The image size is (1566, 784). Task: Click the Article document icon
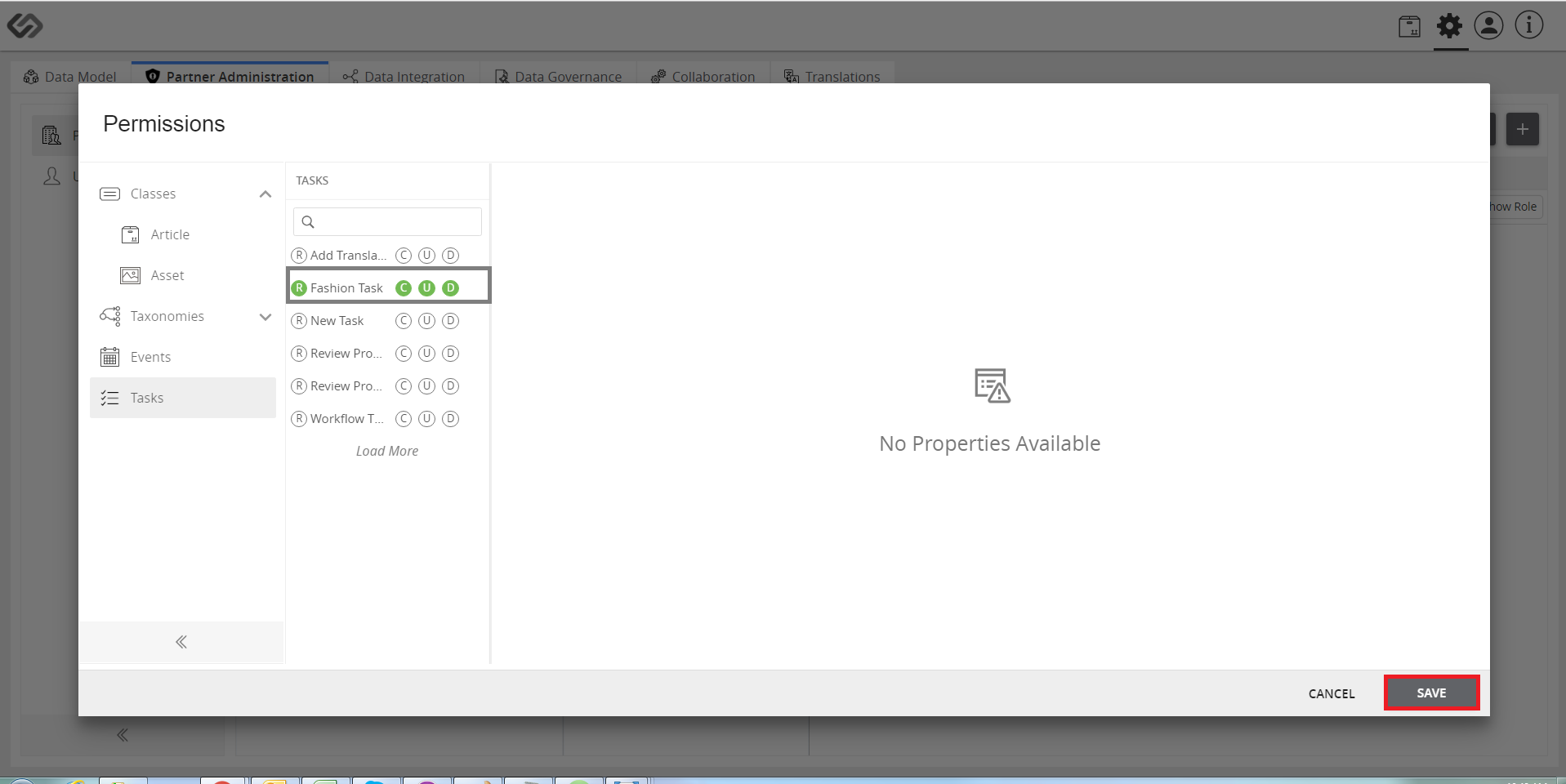click(130, 235)
